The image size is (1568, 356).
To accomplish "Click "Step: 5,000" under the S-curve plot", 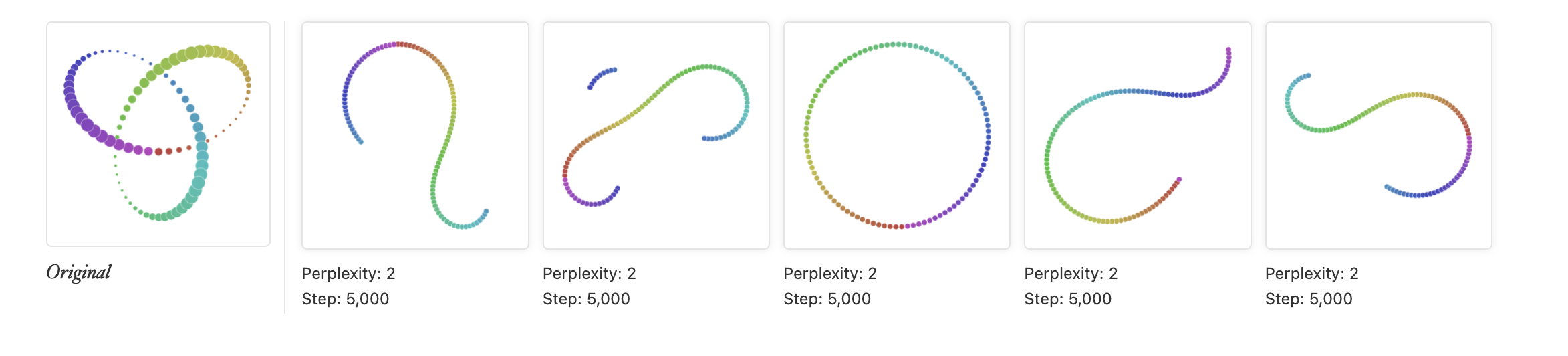I will (1309, 299).
